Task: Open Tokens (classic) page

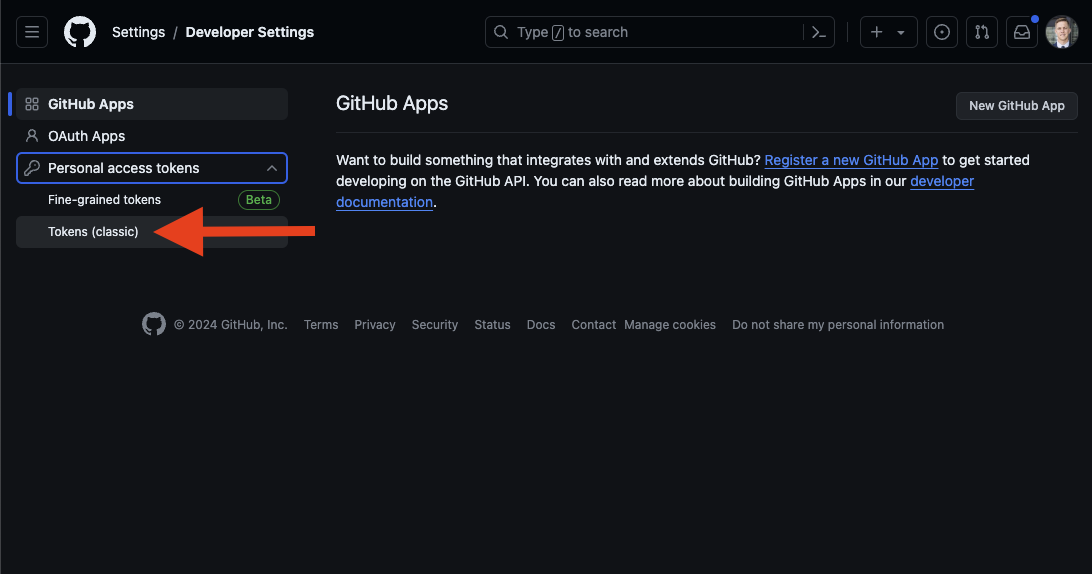Action: point(93,232)
